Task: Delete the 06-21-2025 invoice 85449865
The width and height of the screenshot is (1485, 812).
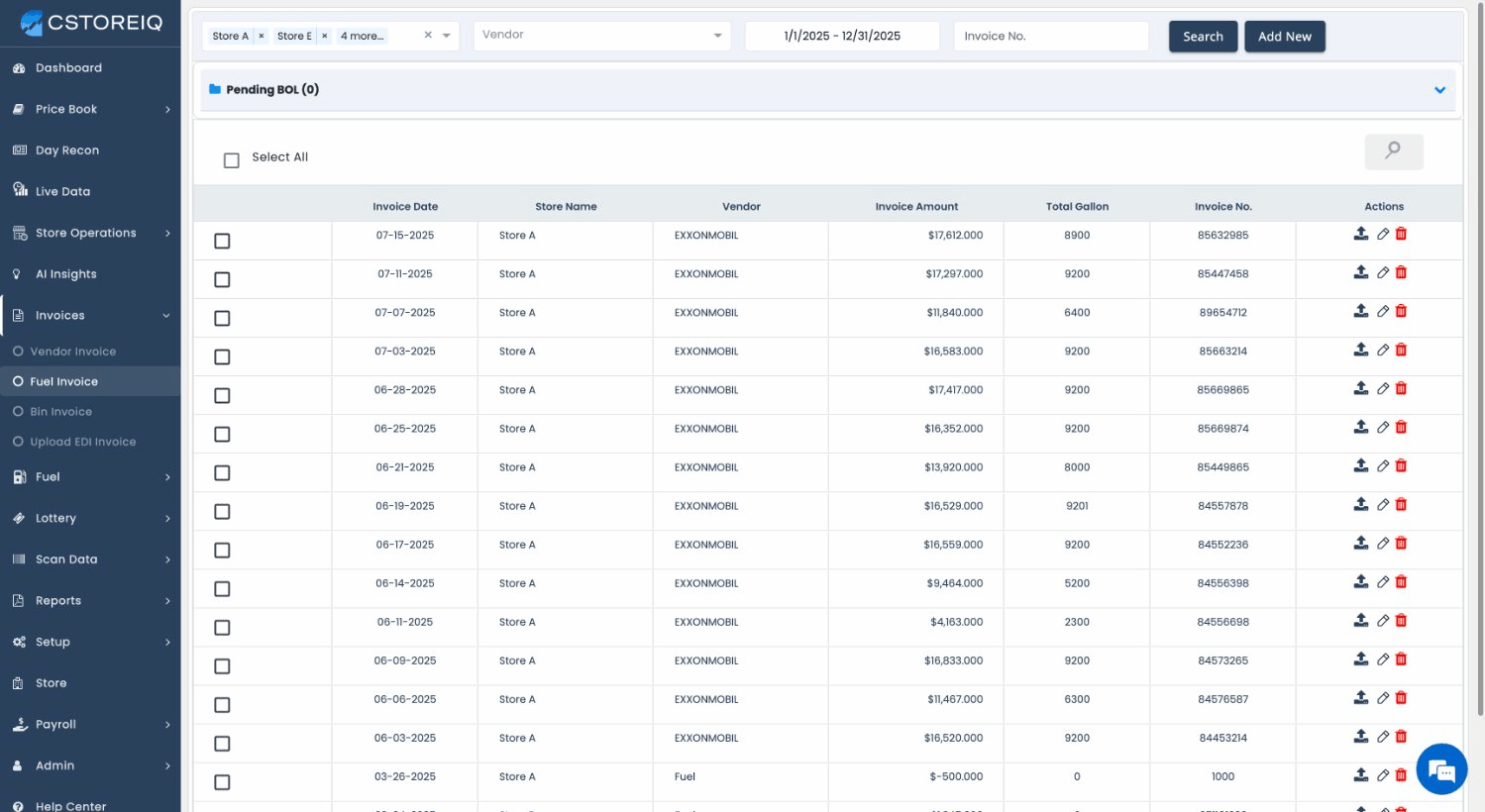Action: pyautogui.click(x=1401, y=465)
